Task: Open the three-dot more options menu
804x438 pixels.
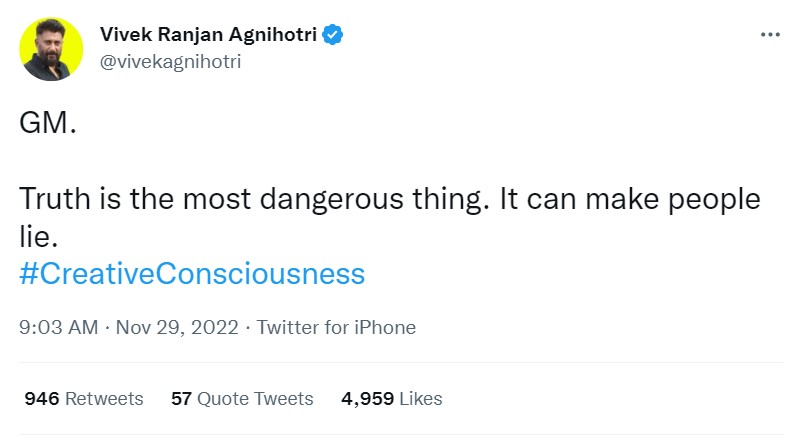Action: coord(769,34)
